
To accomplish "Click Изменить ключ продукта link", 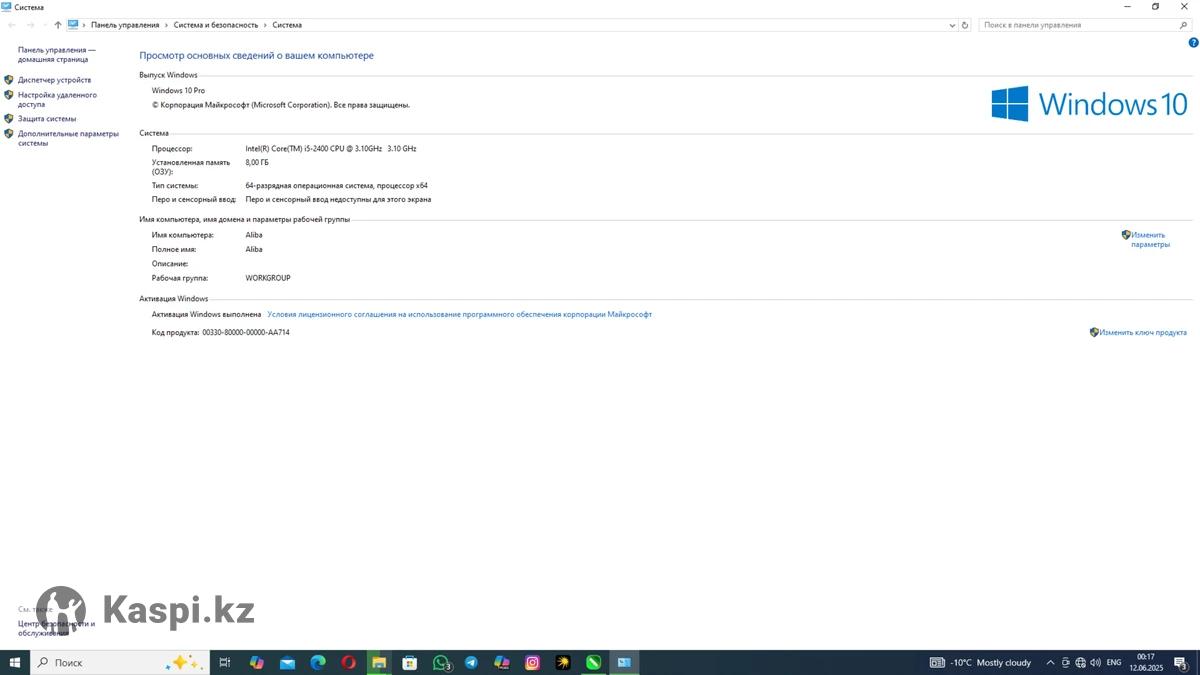I will pyautogui.click(x=1143, y=332).
